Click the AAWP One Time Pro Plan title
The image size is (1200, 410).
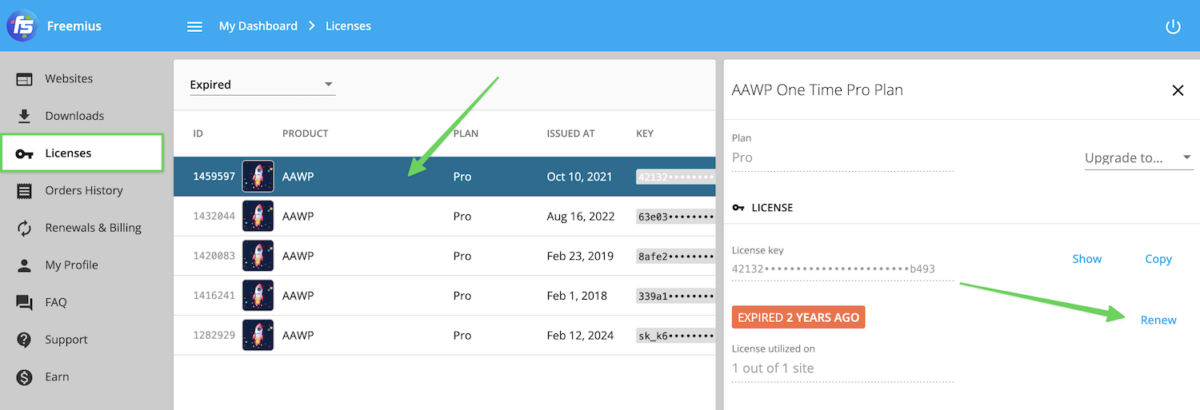click(817, 90)
